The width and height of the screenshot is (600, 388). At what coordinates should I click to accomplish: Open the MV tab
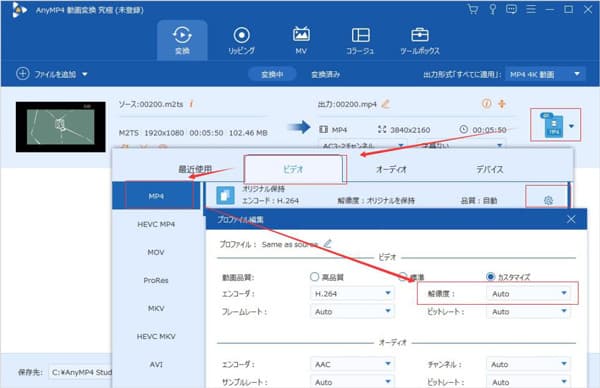301,40
